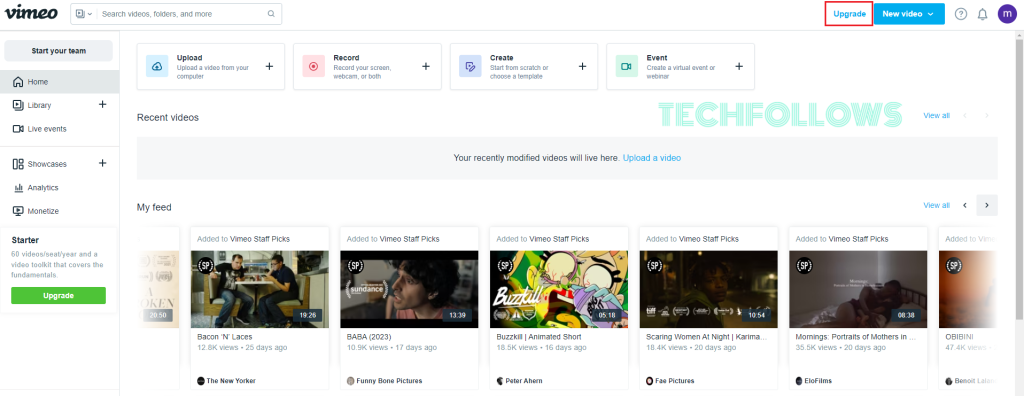
Task: Click the plus next to Library
Action: click(103, 105)
